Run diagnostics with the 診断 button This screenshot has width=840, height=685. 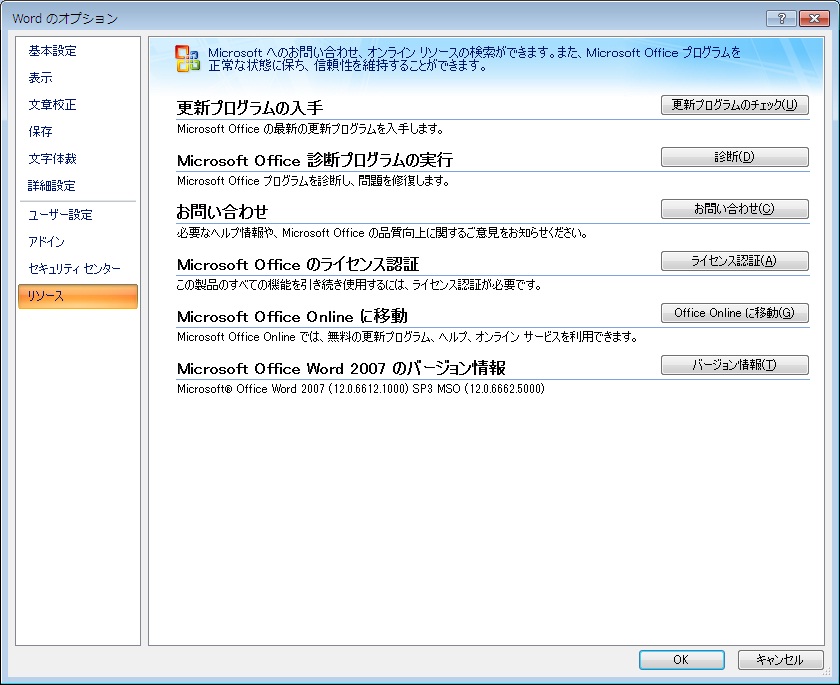pos(734,157)
